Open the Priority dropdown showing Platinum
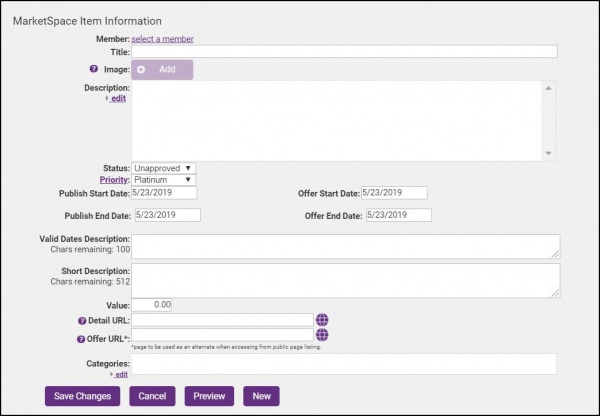 (x=164, y=180)
